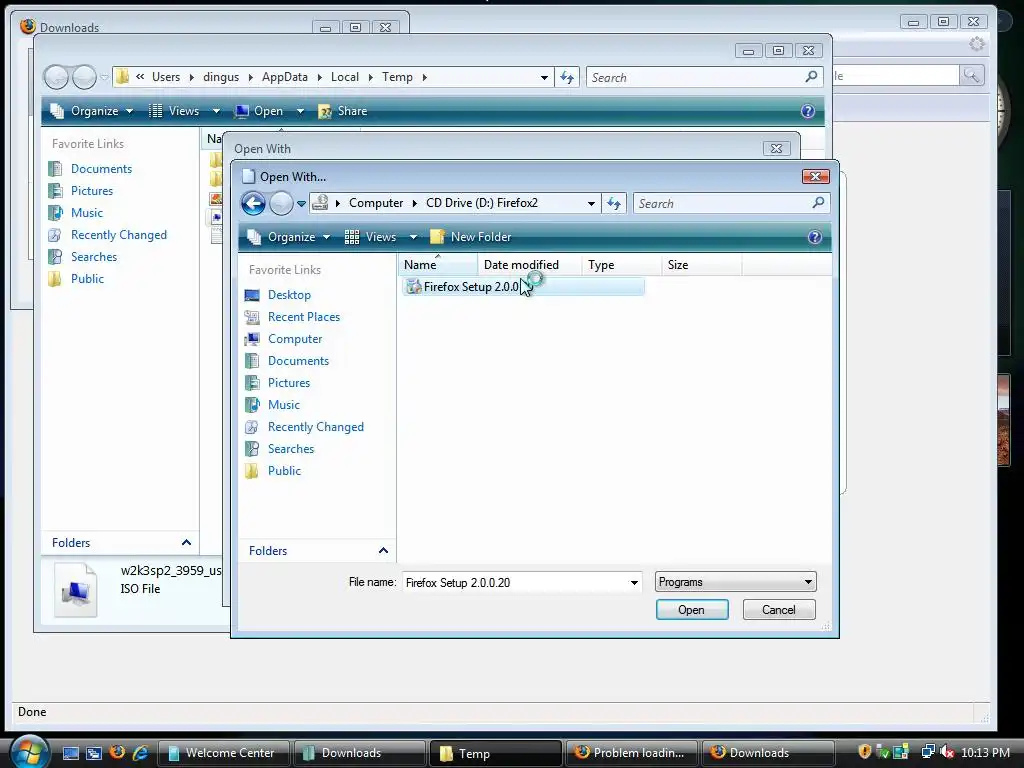This screenshot has height=768, width=1024.
Task: Click the ISO file thumbnail in details pane
Action: (76, 590)
